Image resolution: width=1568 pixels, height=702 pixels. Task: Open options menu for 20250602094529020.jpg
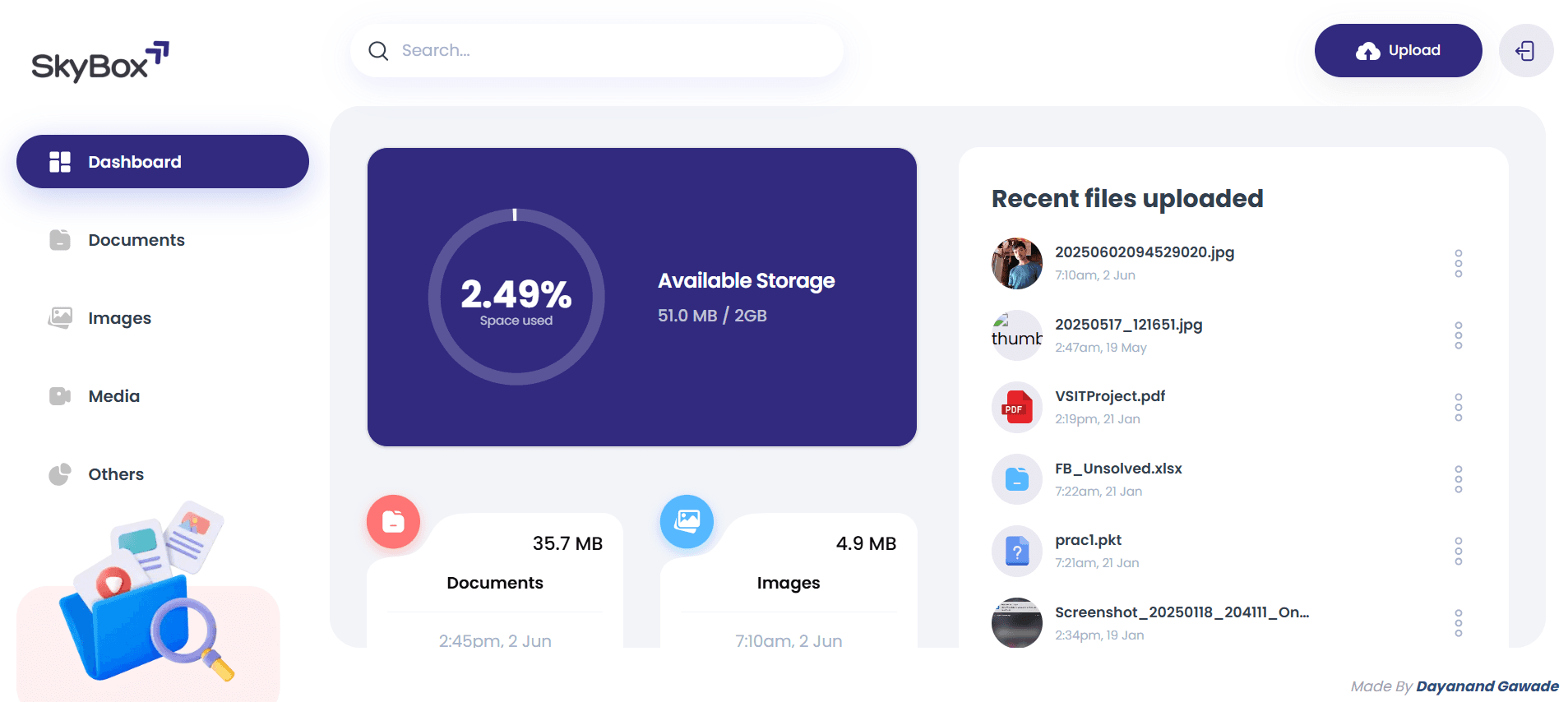point(1459,264)
